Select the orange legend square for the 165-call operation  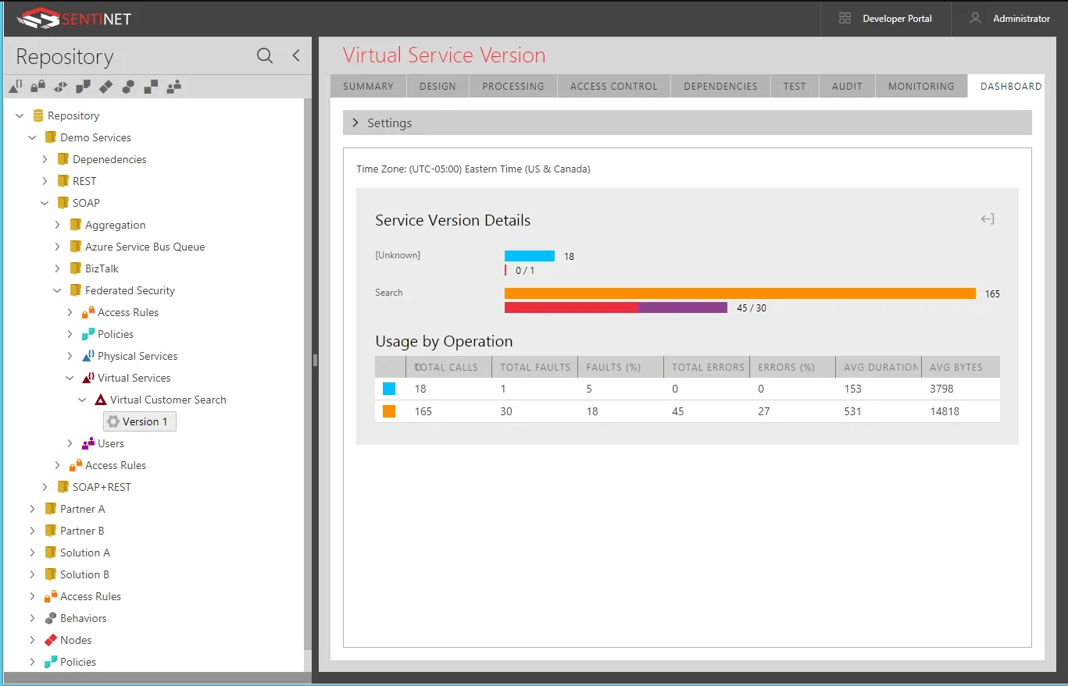point(390,410)
